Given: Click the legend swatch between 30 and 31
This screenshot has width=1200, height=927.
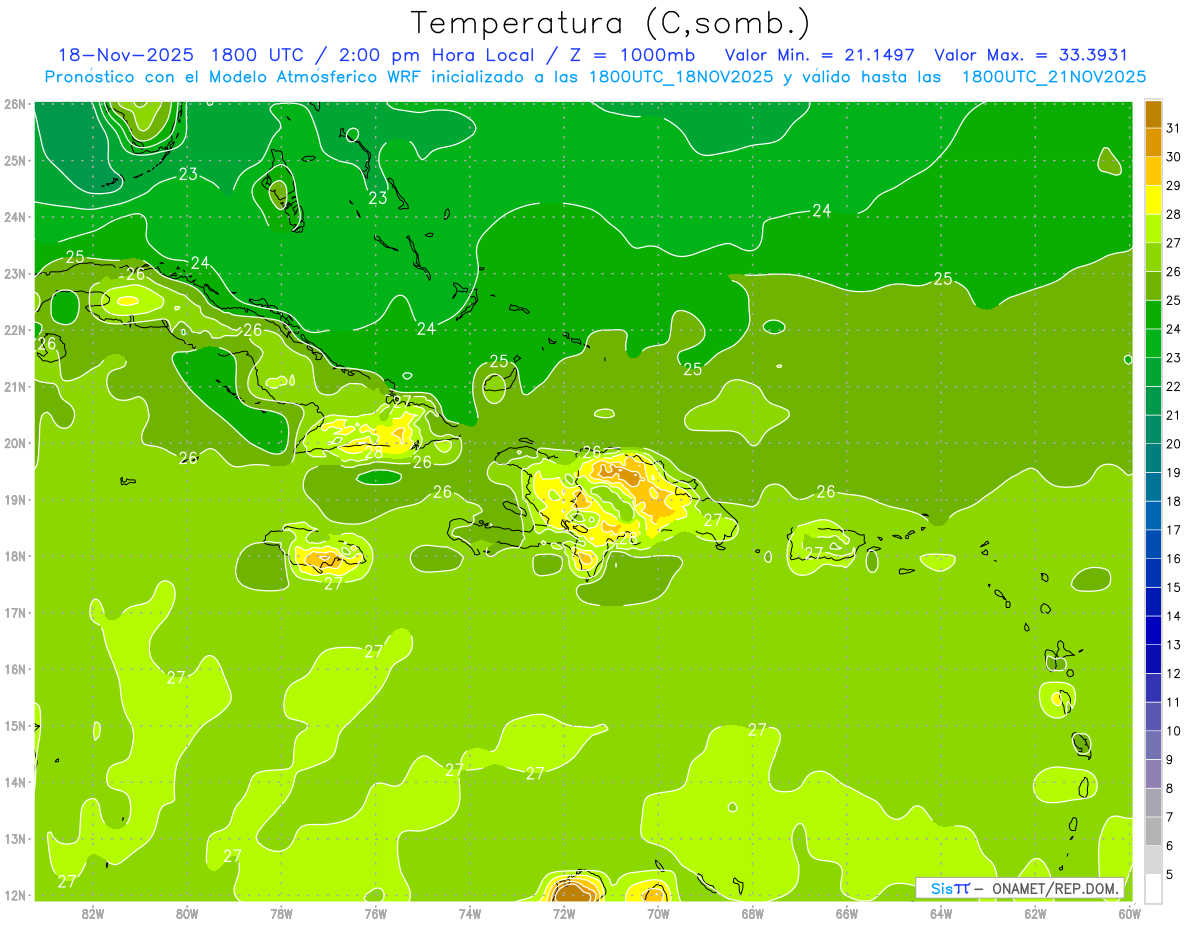Looking at the screenshot, I should 1154,143.
